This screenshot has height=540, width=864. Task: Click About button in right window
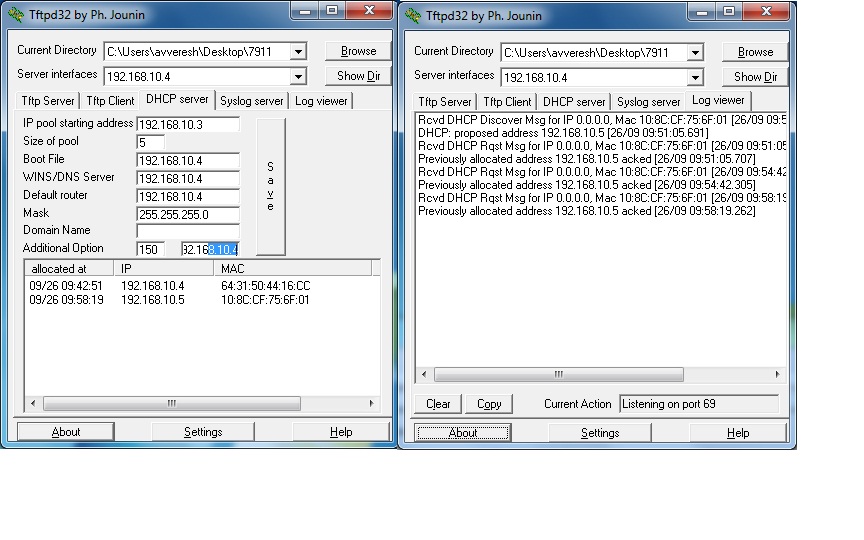point(462,433)
